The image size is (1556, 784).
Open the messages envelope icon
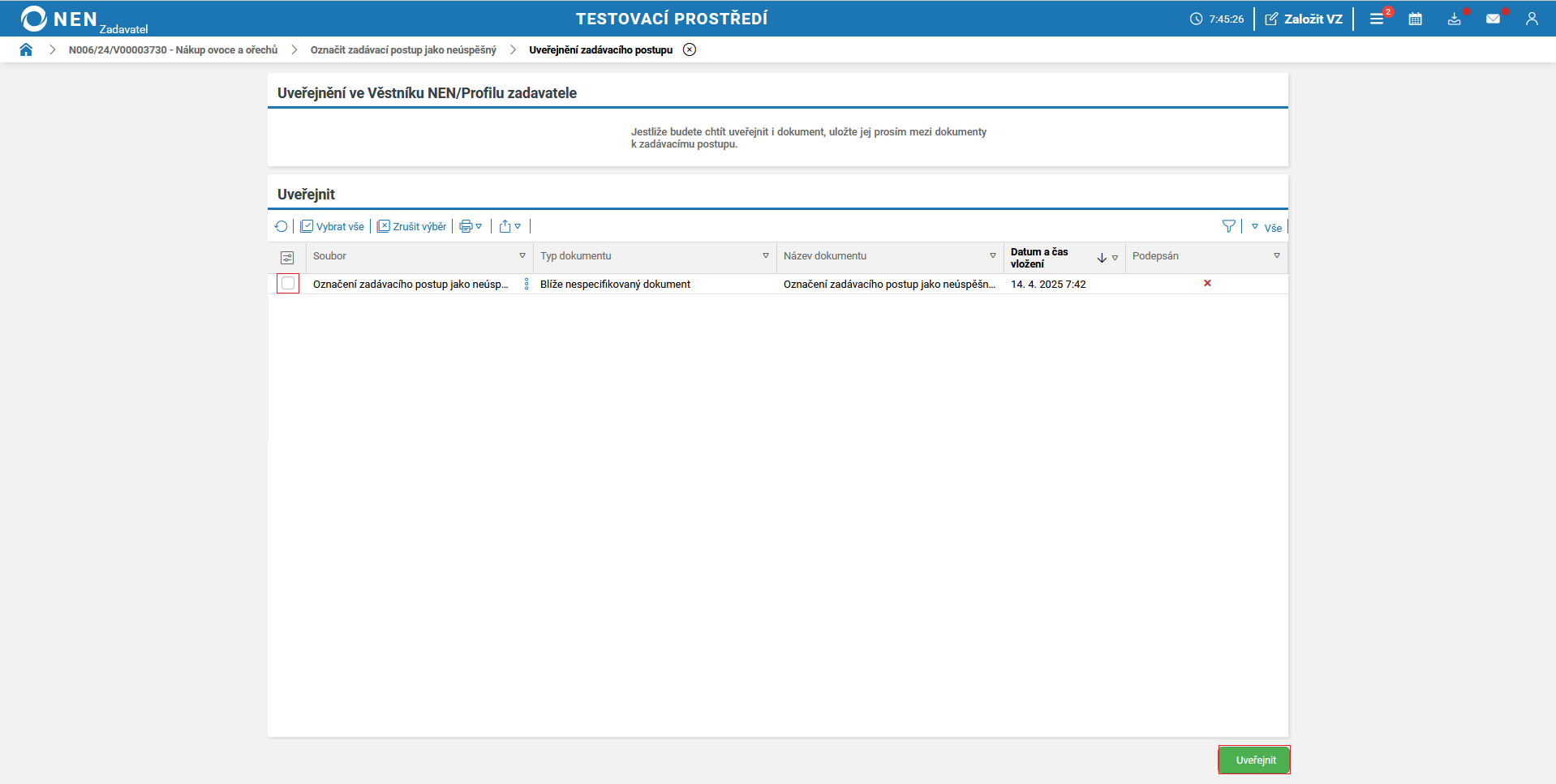click(x=1493, y=19)
